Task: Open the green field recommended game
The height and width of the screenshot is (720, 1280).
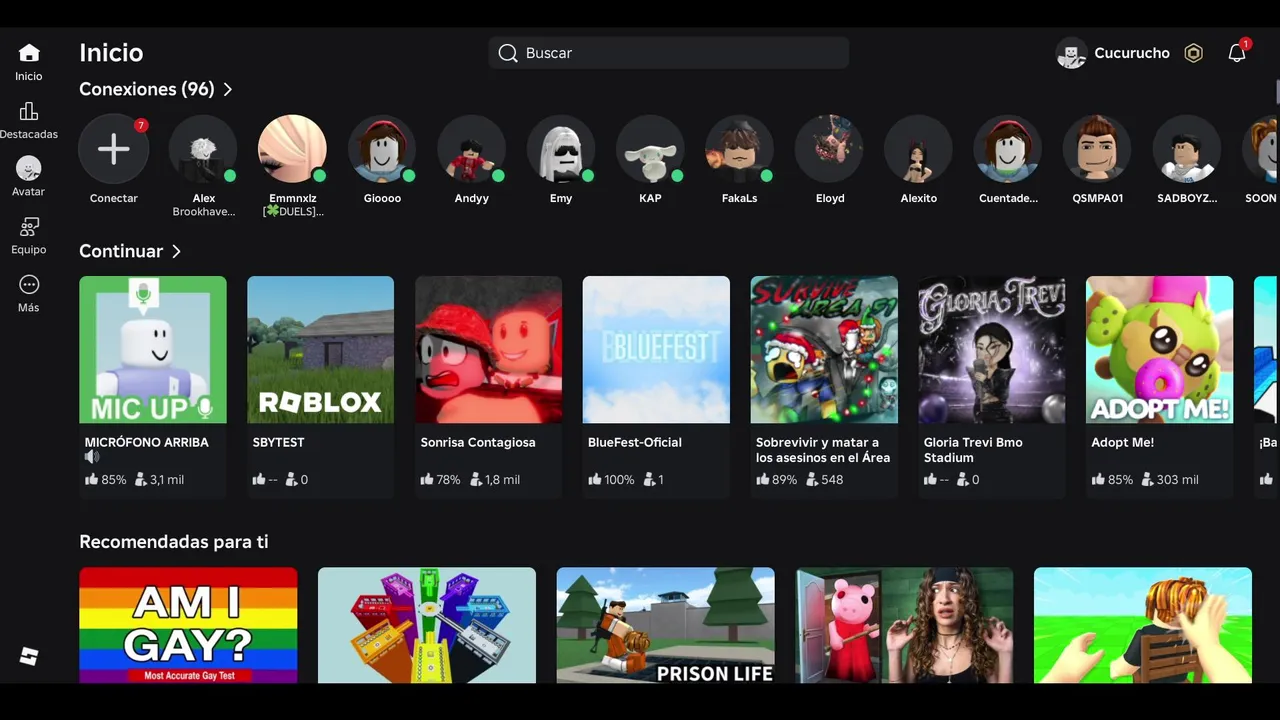Action: 1143,625
